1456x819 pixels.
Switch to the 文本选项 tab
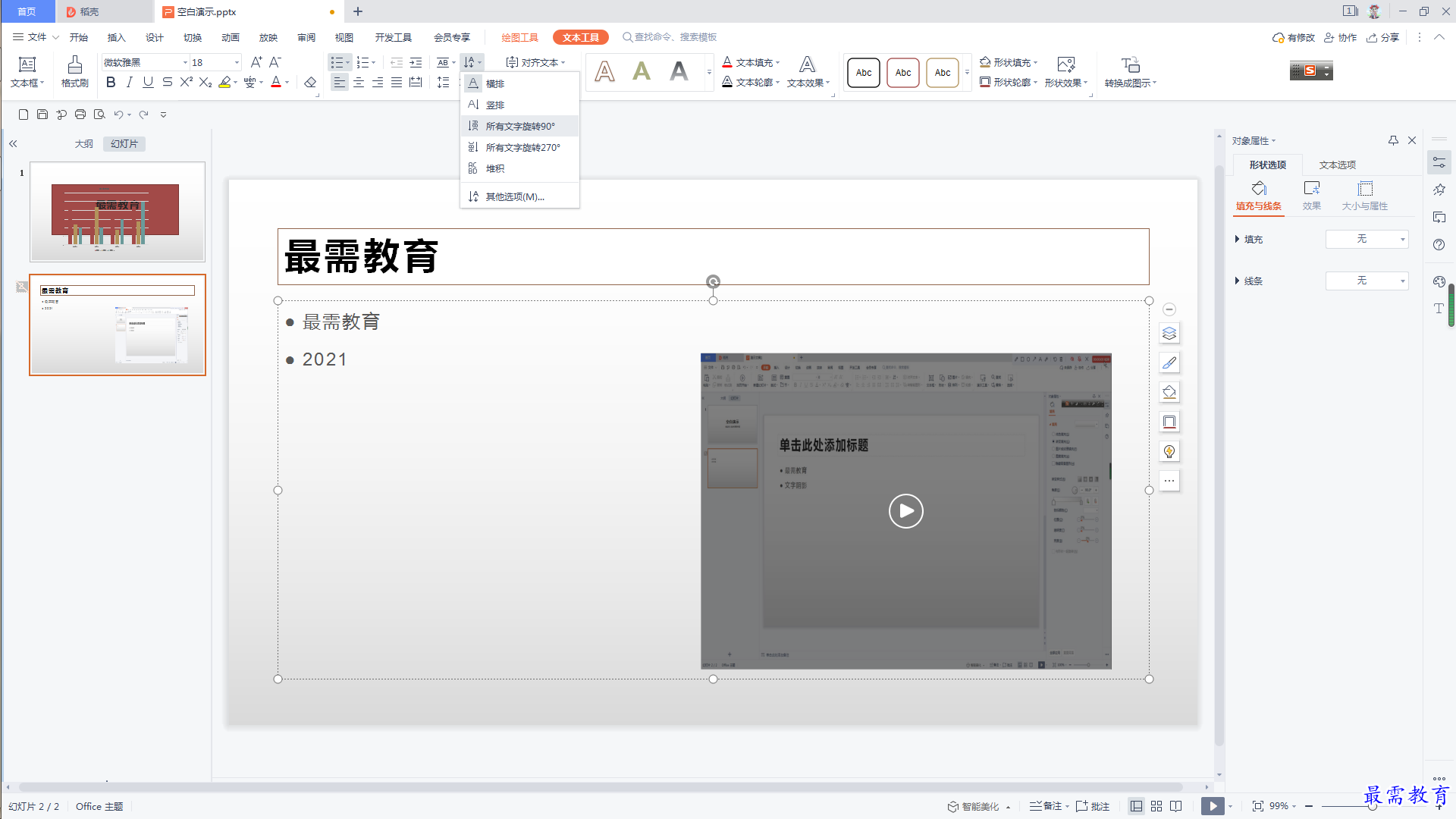[1337, 165]
